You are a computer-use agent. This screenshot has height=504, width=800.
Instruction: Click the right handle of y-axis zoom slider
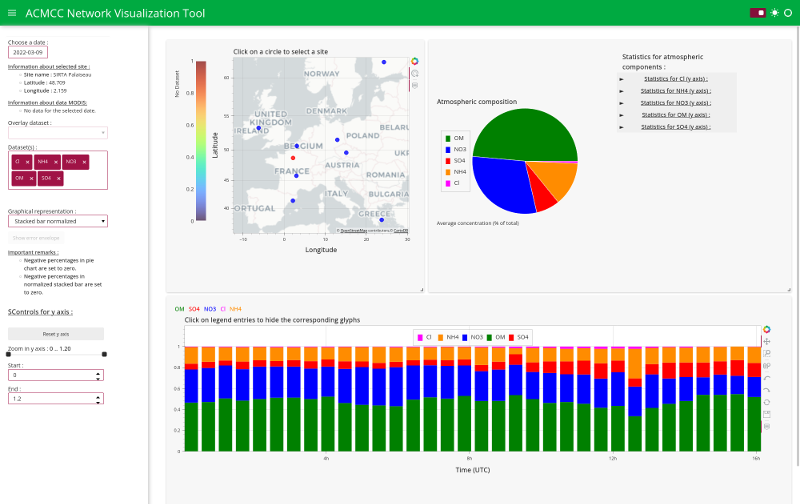click(104, 354)
